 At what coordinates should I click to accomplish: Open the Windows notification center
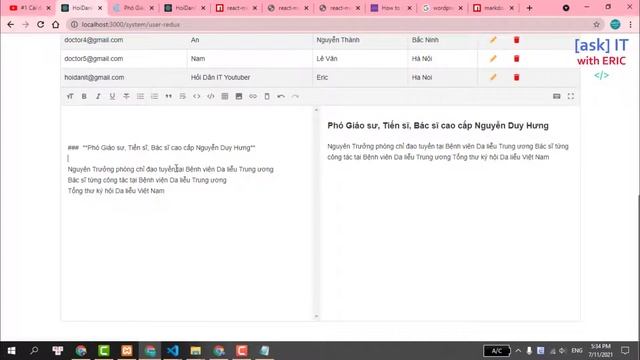(x=625, y=351)
